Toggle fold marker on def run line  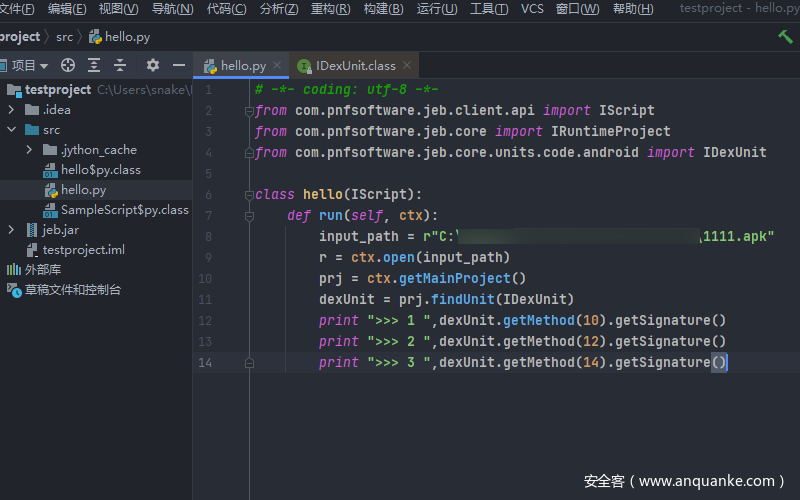coord(249,216)
